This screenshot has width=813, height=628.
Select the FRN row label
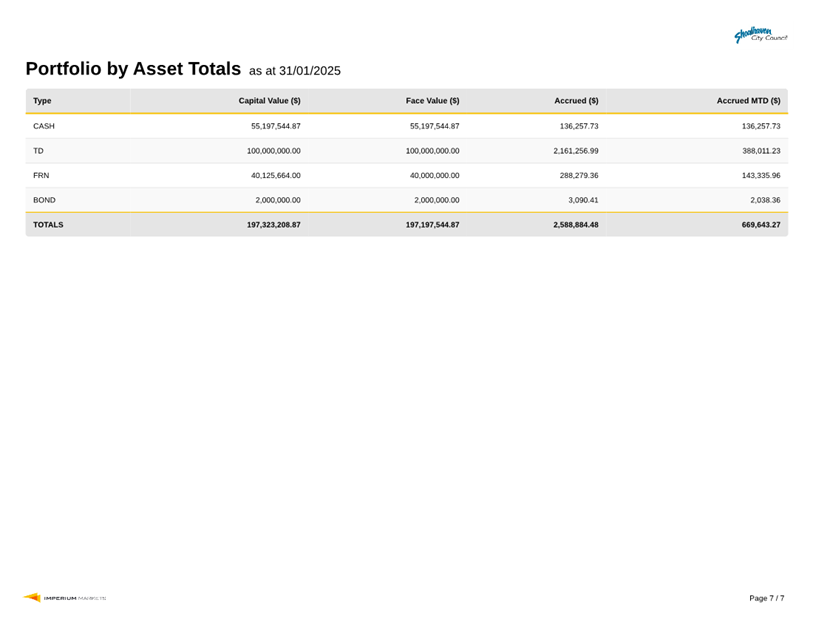coord(42,175)
